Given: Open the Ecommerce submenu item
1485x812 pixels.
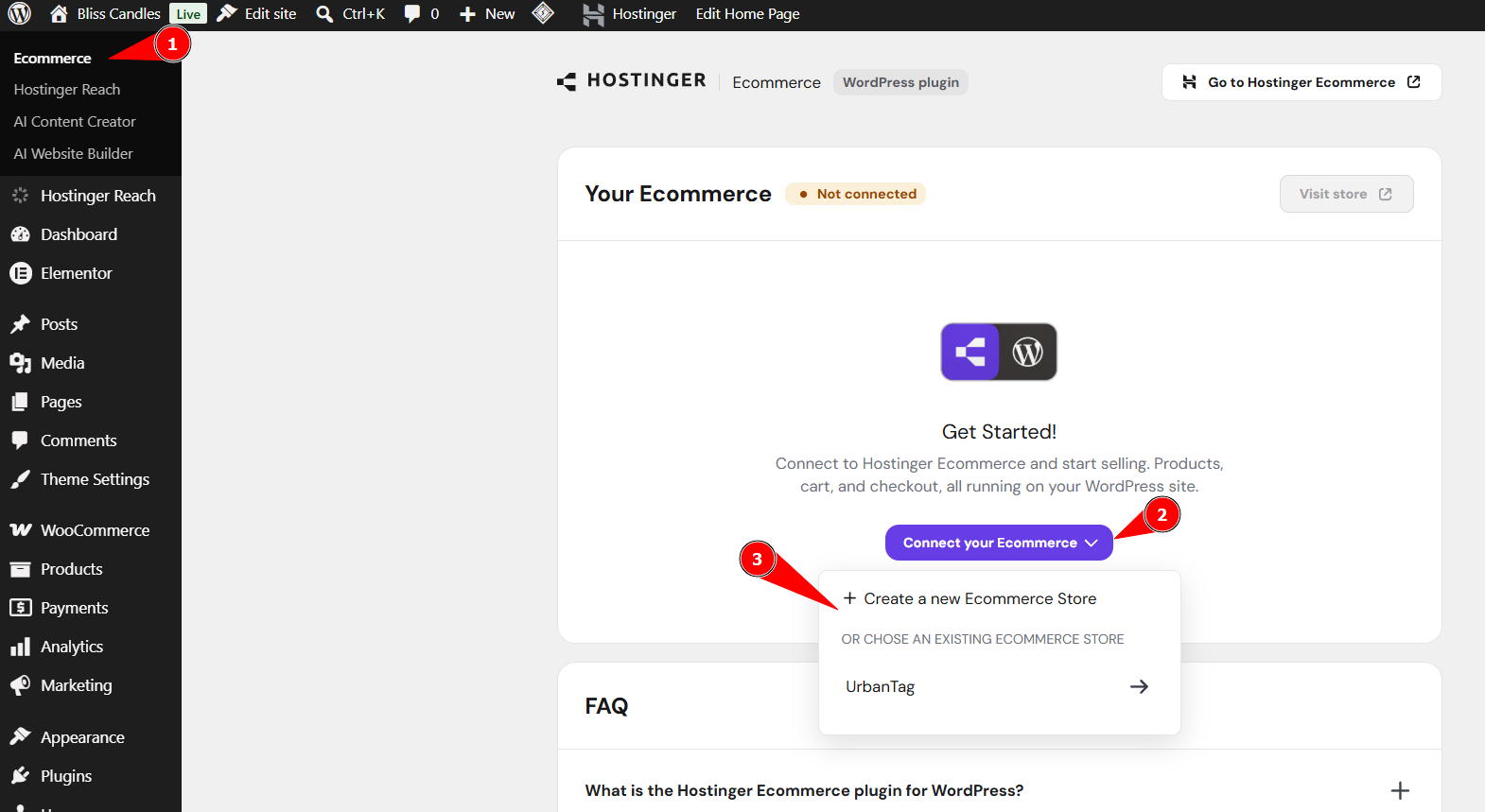Looking at the screenshot, I should 53,58.
